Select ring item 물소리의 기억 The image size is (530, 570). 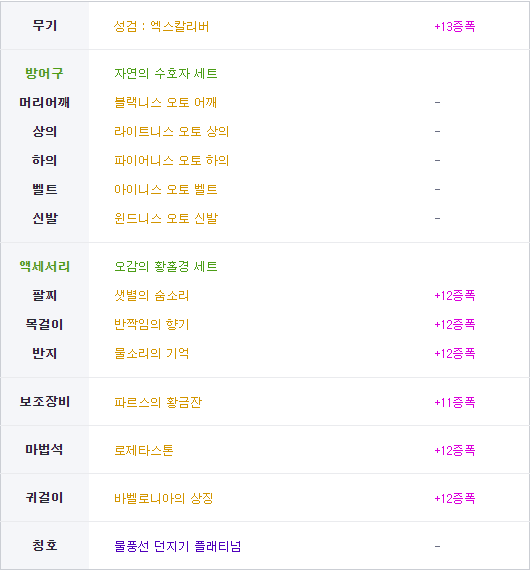coord(152,353)
